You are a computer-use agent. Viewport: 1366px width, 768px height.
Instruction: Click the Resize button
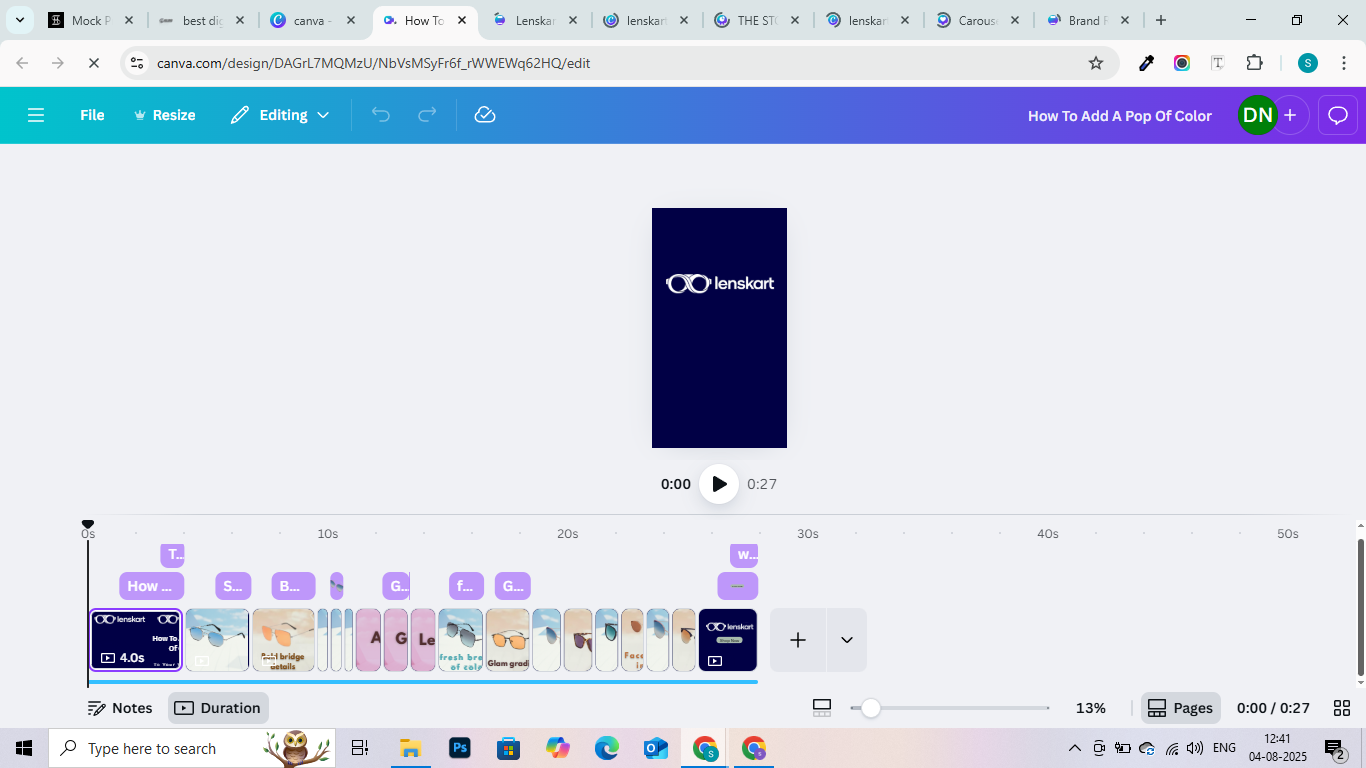pos(165,115)
